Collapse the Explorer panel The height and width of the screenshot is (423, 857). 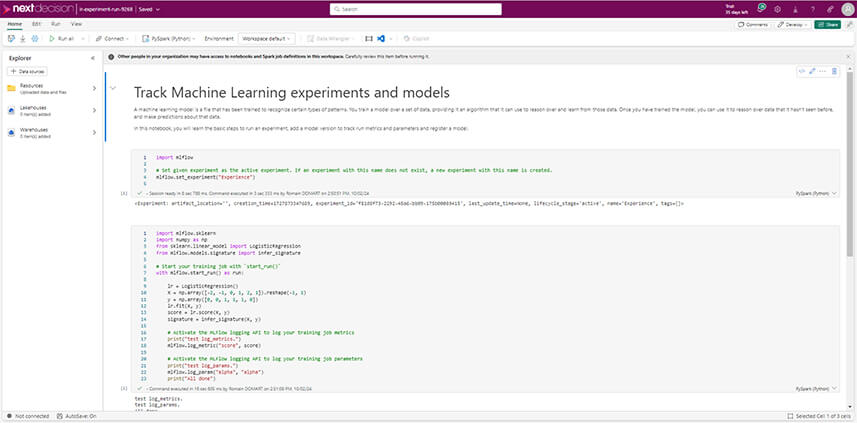(x=93, y=57)
